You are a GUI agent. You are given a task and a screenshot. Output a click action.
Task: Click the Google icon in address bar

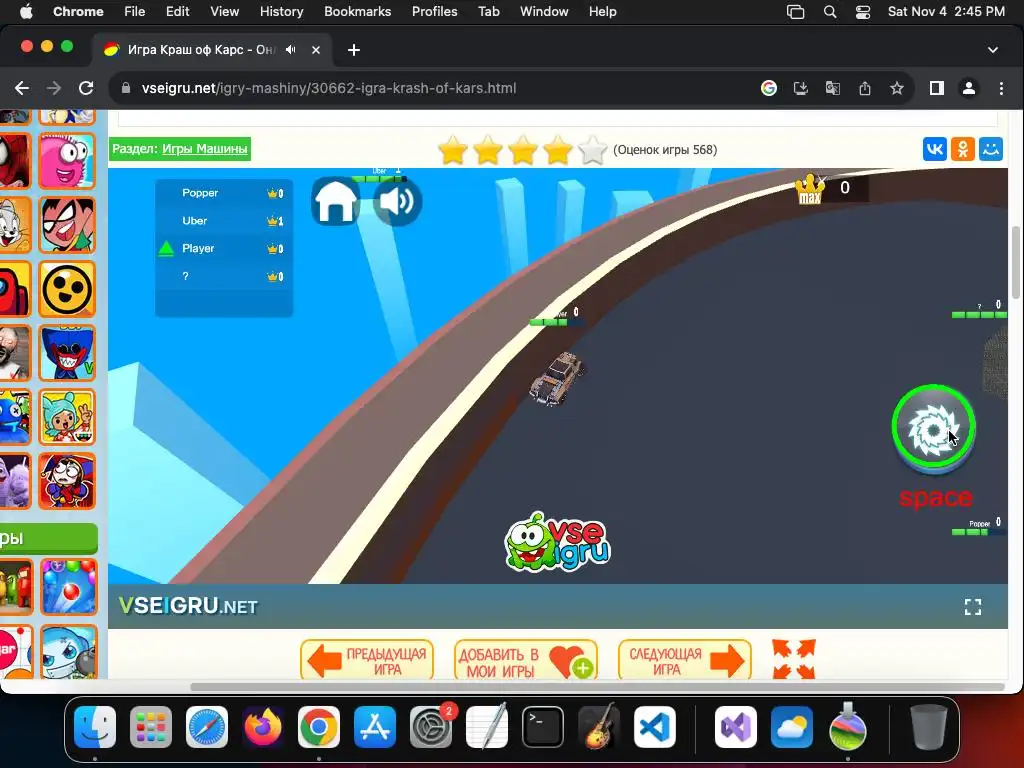pyautogui.click(x=769, y=88)
